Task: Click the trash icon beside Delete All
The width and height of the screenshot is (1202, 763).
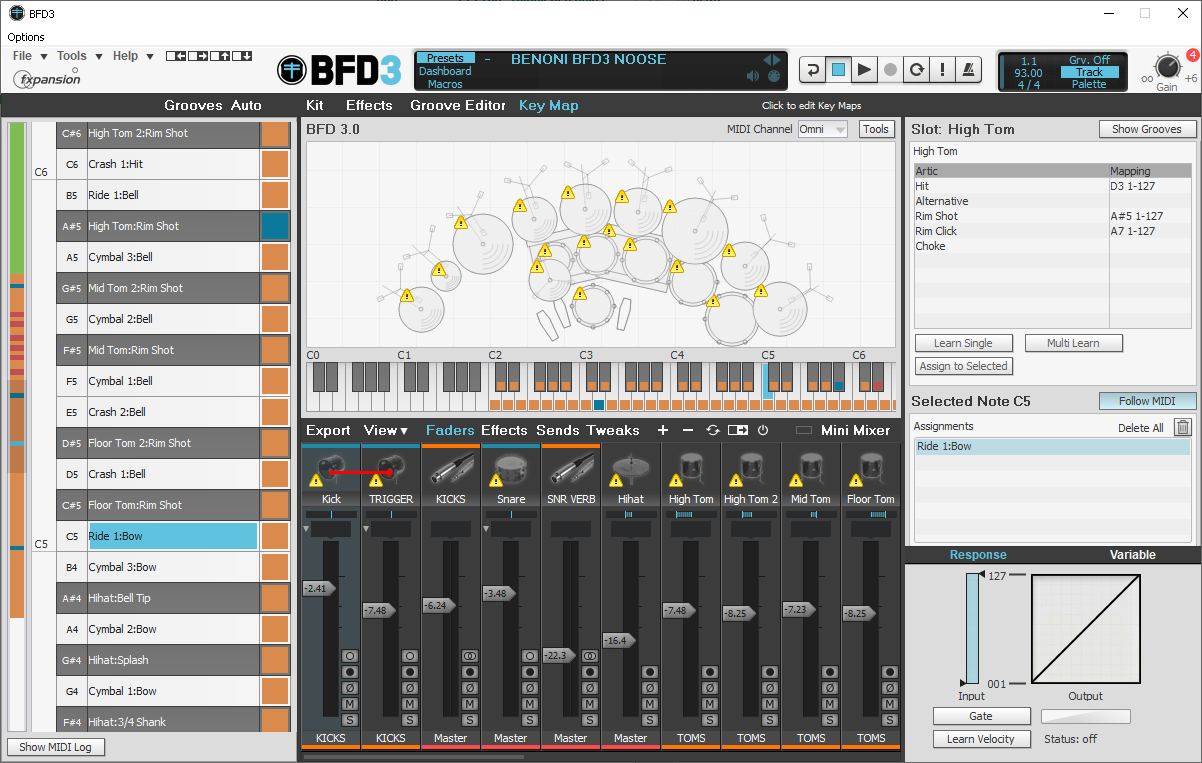Action: [x=1182, y=427]
